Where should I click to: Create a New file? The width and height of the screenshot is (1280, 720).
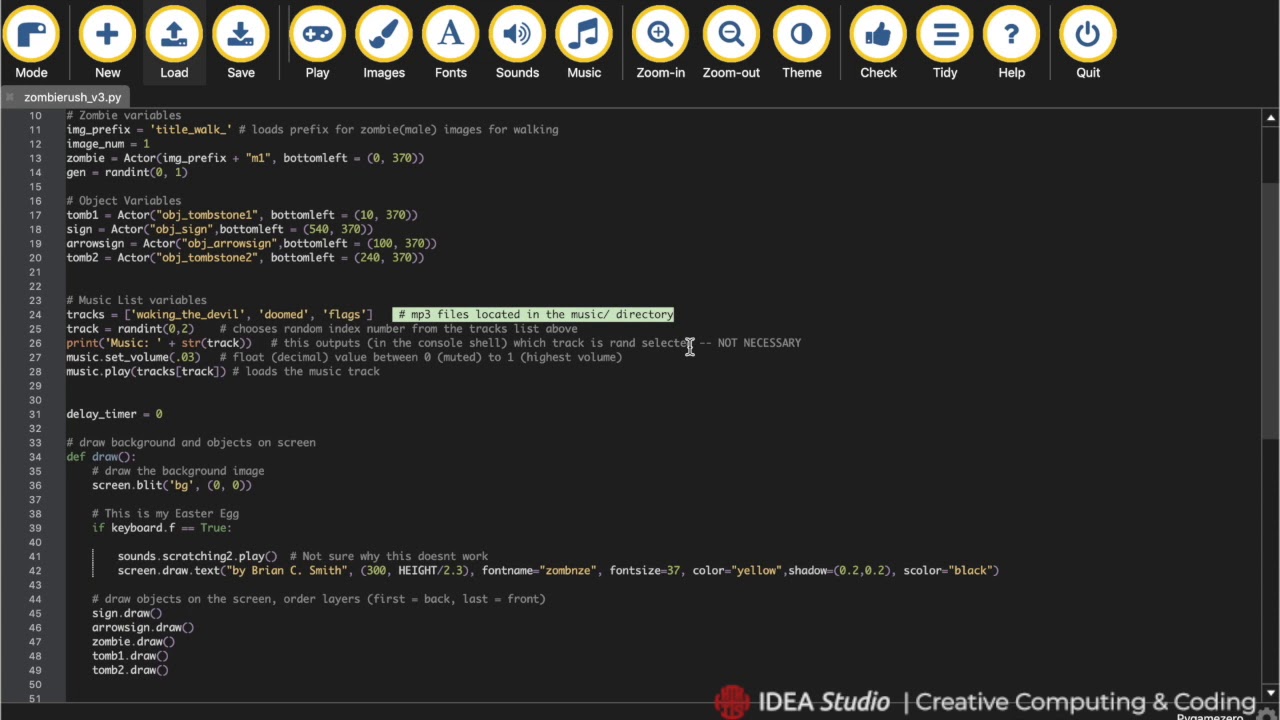click(107, 44)
